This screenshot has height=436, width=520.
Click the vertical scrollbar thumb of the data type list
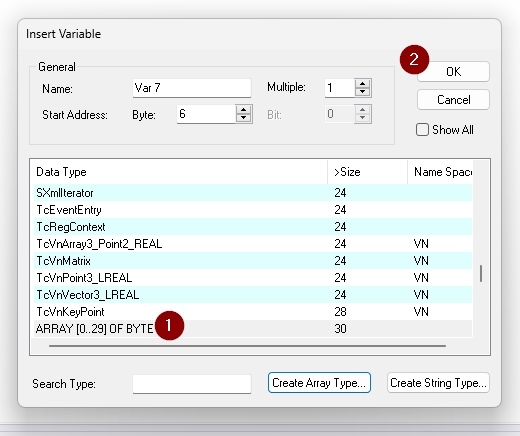point(481,273)
